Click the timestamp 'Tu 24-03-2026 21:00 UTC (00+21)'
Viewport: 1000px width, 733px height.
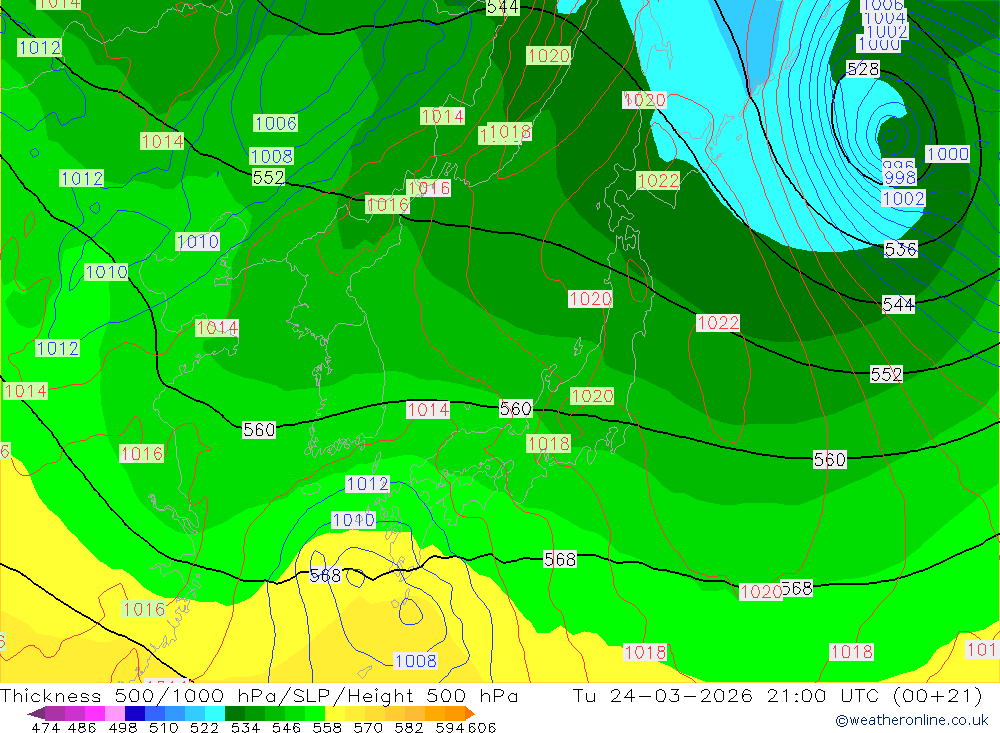777,695
